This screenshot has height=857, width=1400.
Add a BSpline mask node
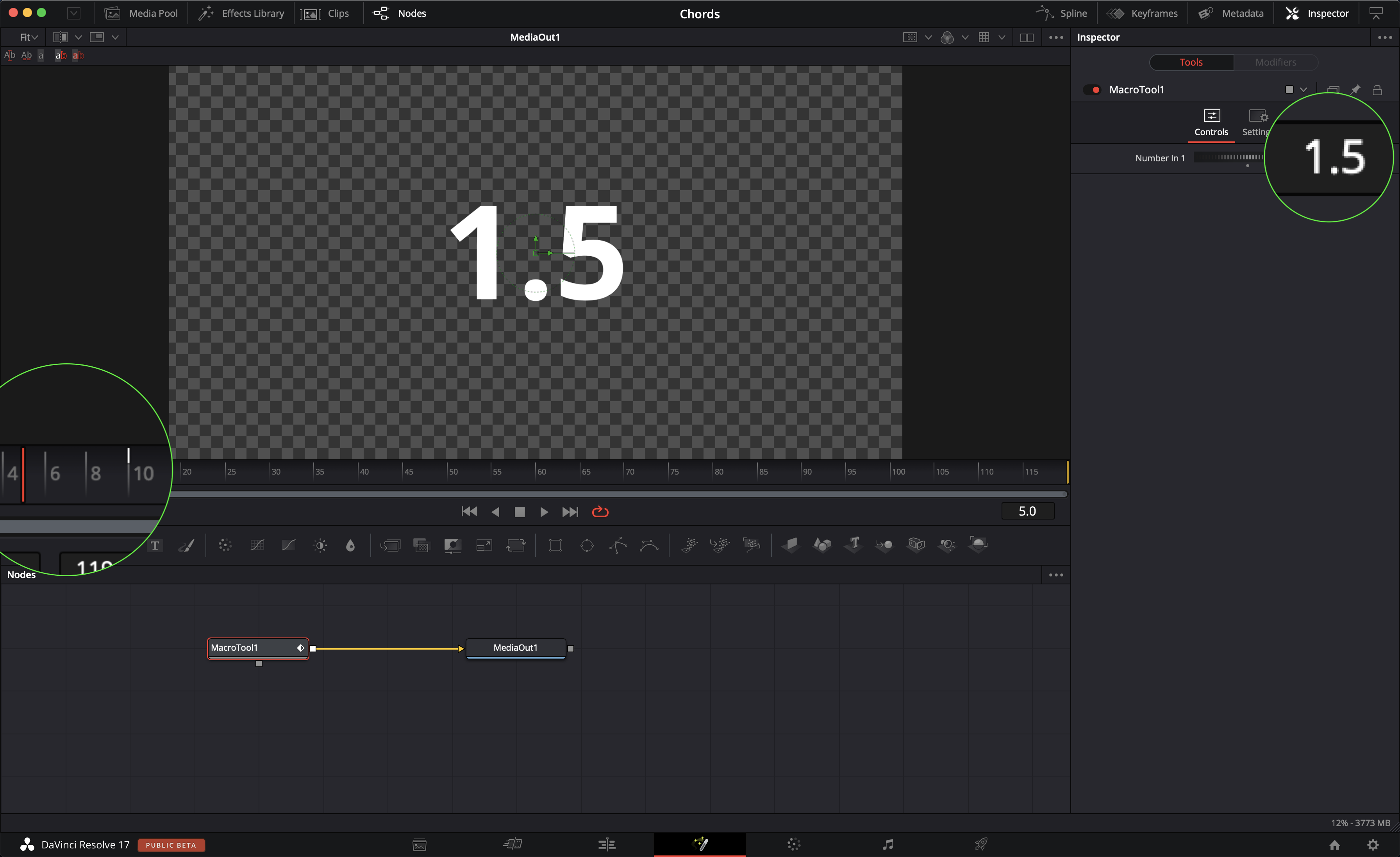[649, 546]
